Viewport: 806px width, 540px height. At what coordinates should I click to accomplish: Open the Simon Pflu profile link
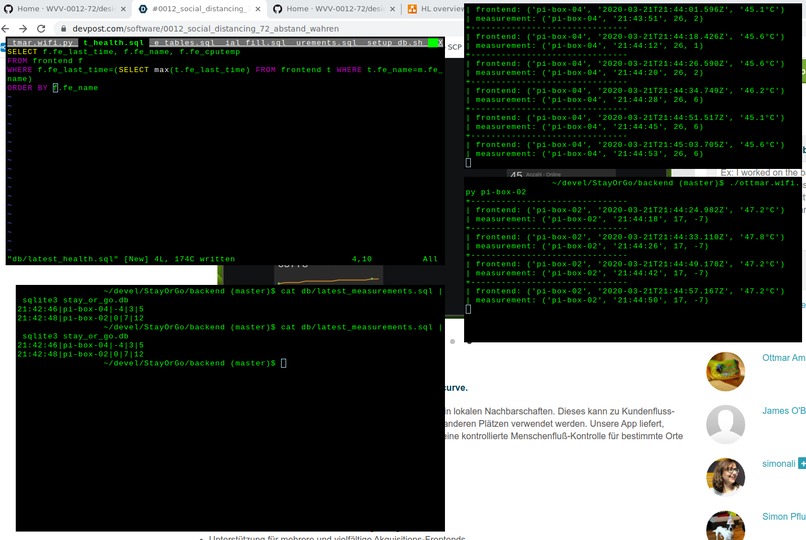(x=783, y=516)
